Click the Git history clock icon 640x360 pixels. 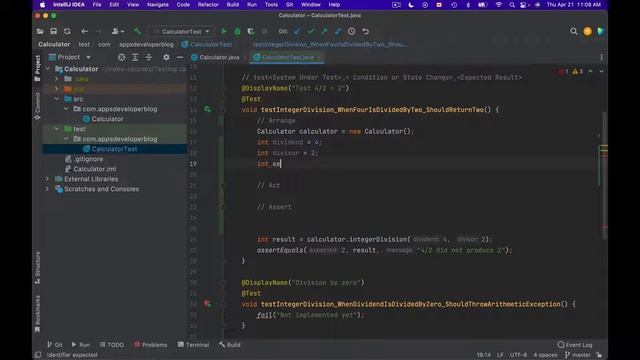pyautogui.click(x=351, y=31)
